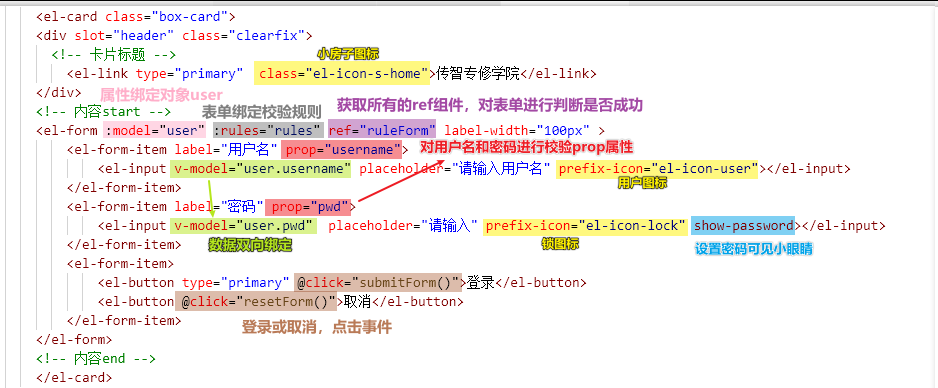Click the ref="ruleForm" attribute
This screenshot has width=938, height=388.
coord(382,130)
